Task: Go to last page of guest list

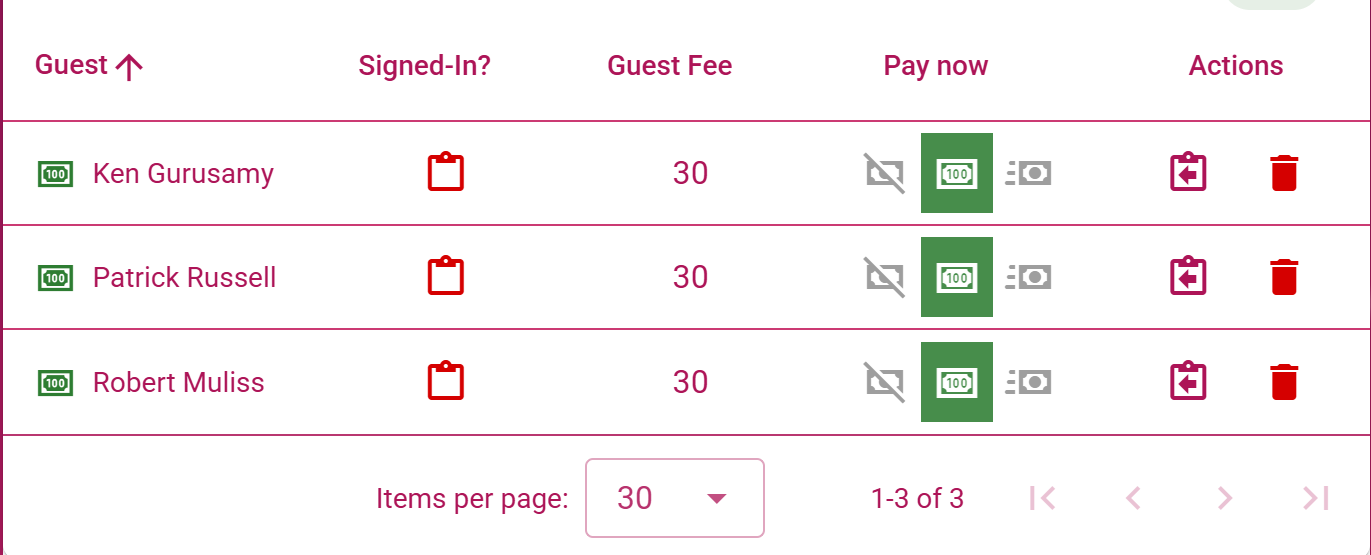Action: pyautogui.click(x=1316, y=498)
